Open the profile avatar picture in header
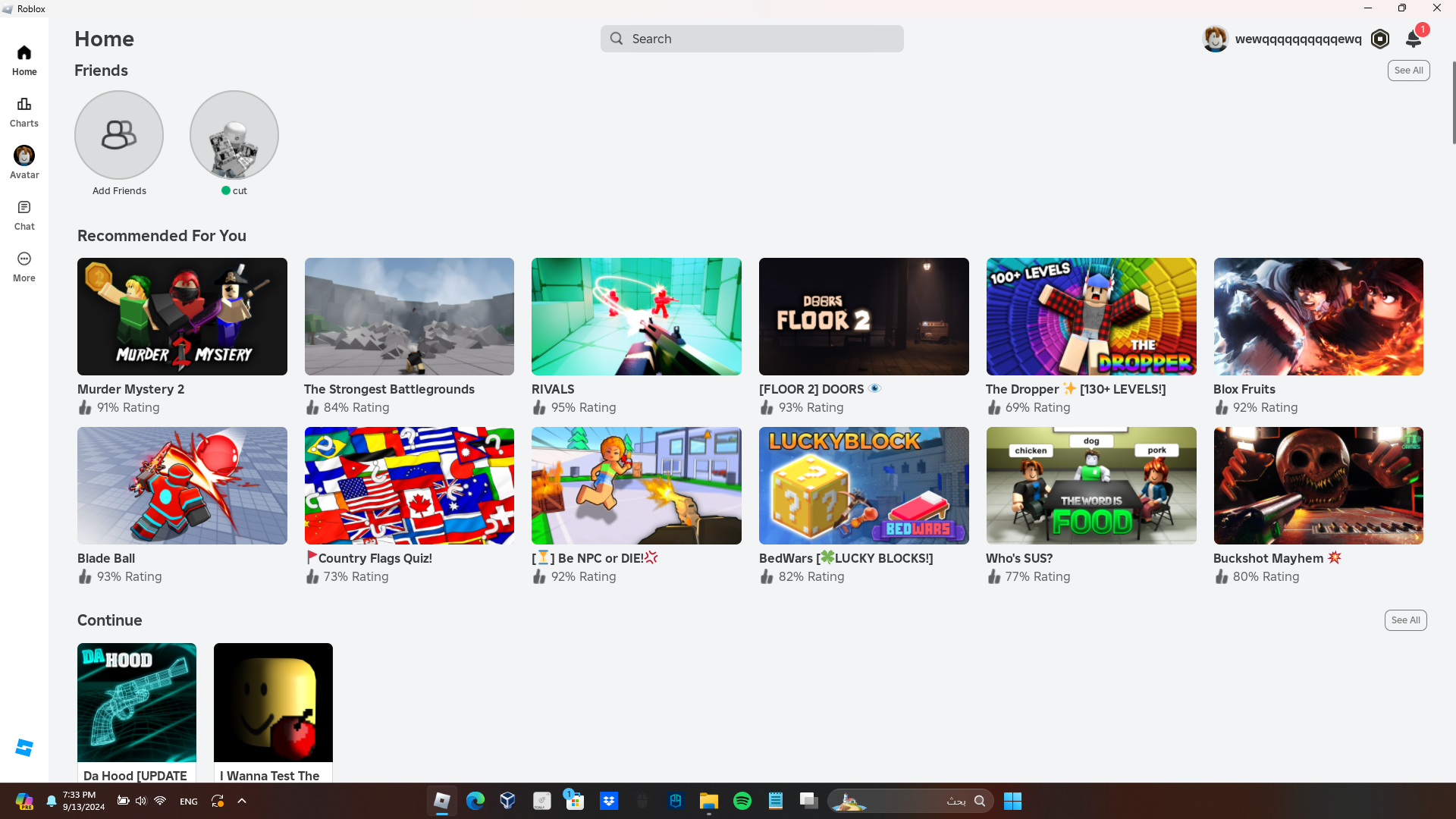The width and height of the screenshot is (1456, 819). tap(1216, 39)
